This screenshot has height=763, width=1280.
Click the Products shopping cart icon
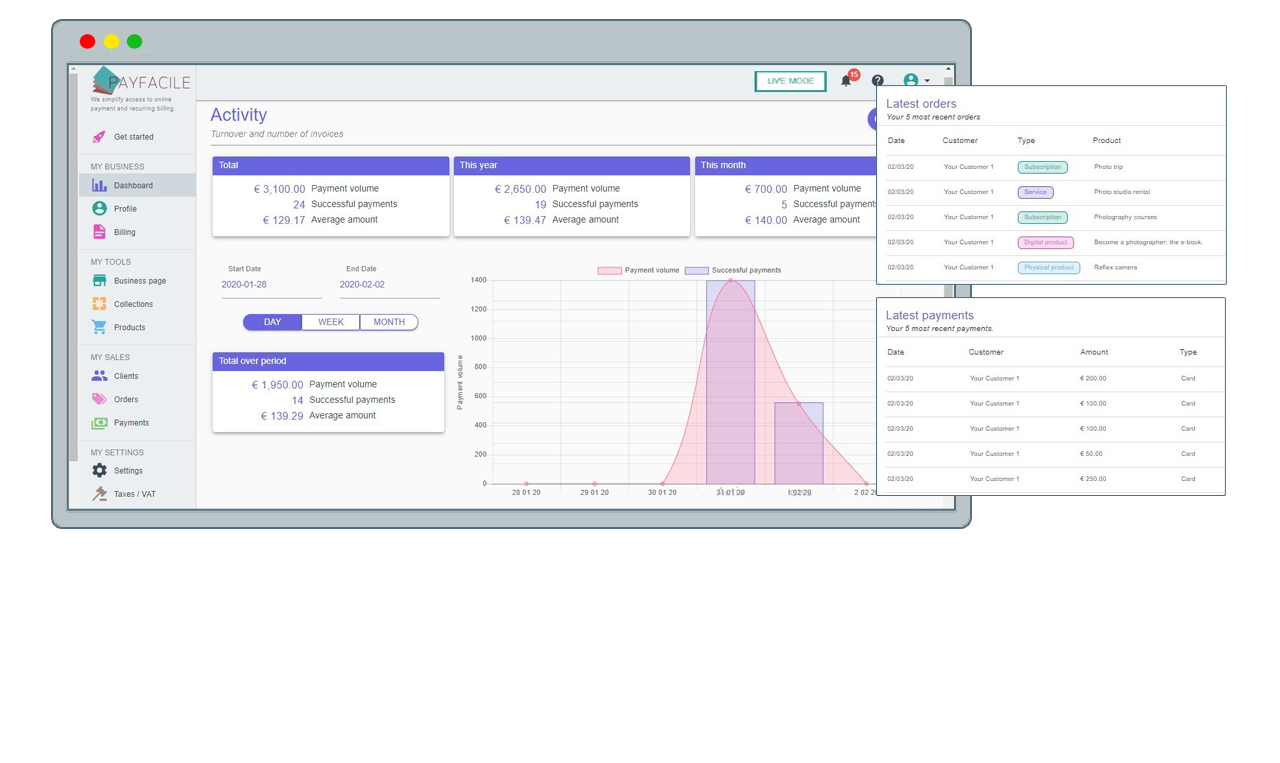click(x=99, y=327)
